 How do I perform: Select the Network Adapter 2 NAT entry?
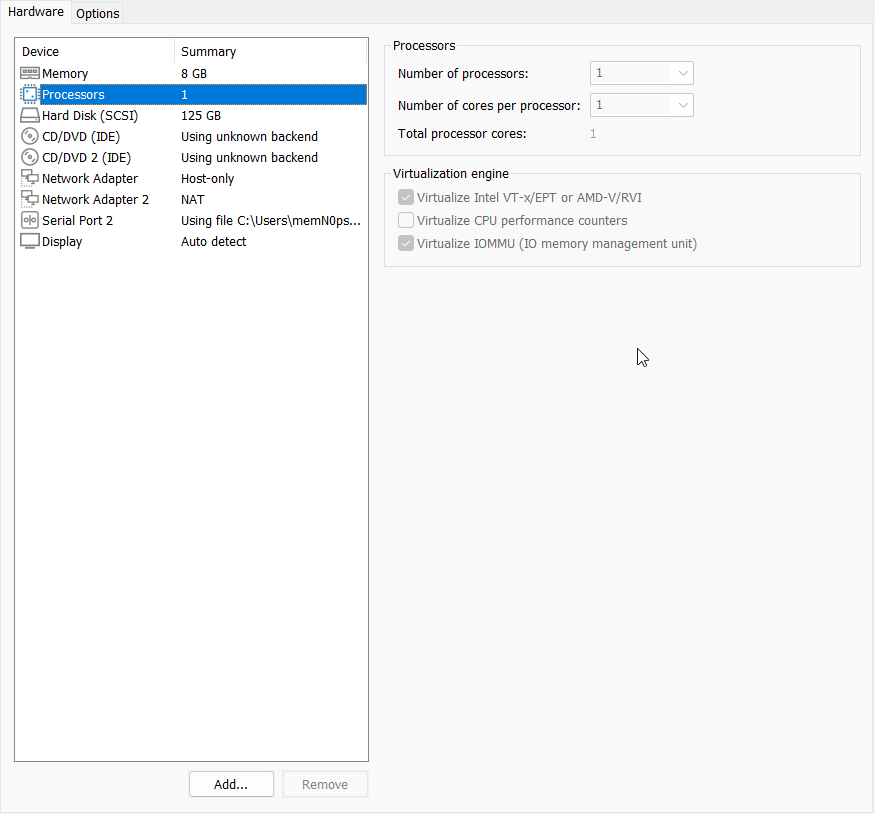point(150,199)
